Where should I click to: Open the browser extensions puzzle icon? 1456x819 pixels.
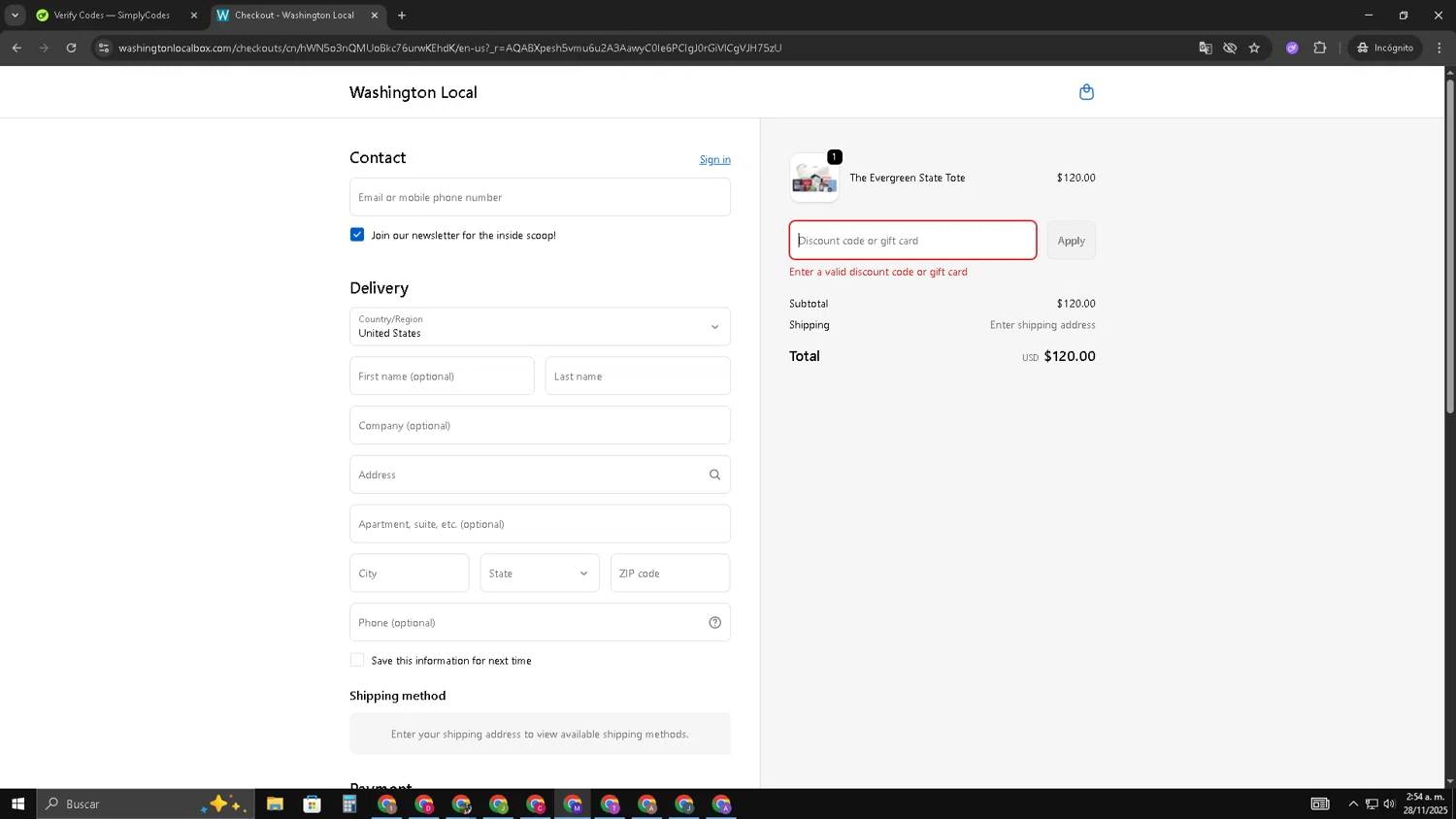pos(1319,48)
